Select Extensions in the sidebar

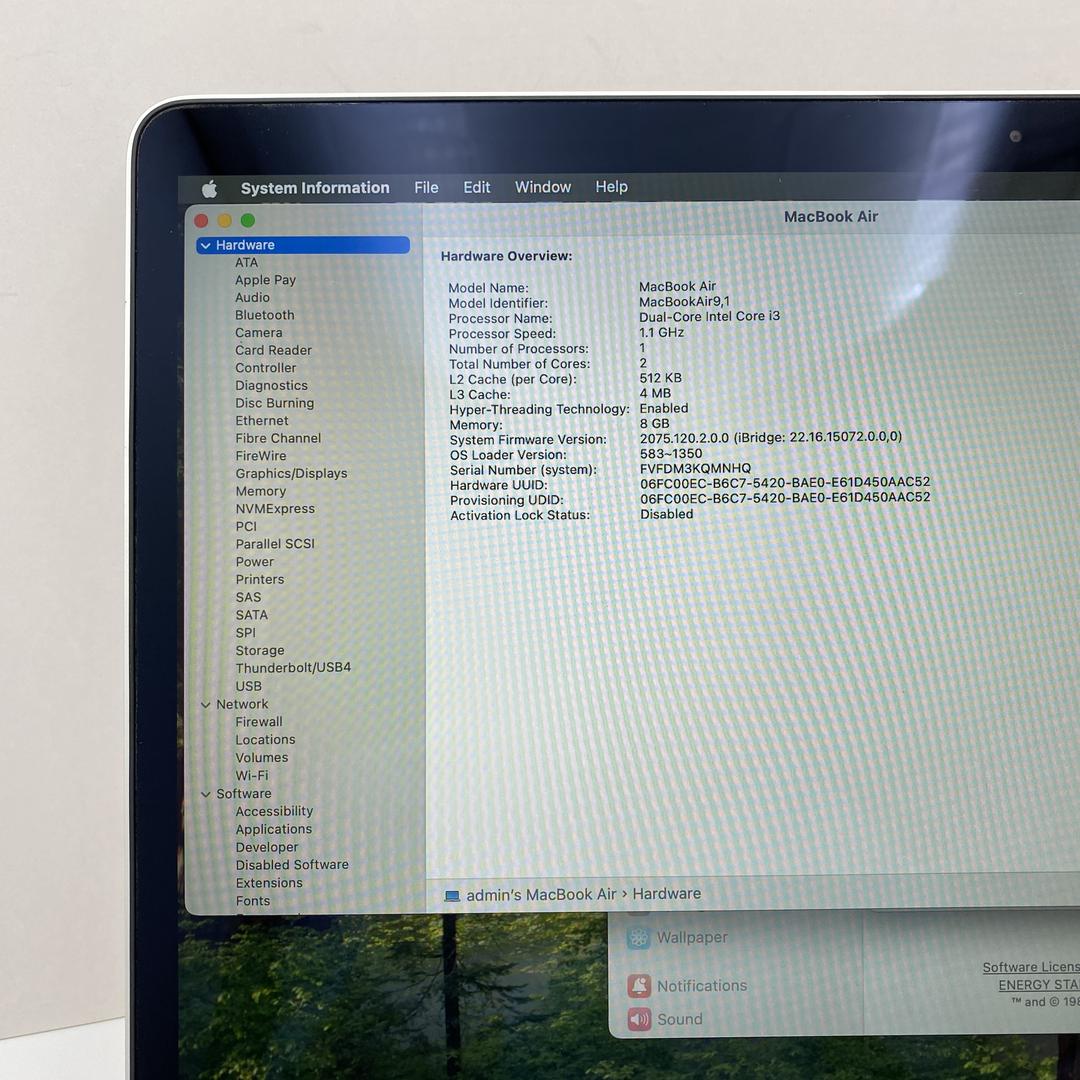[x=269, y=883]
